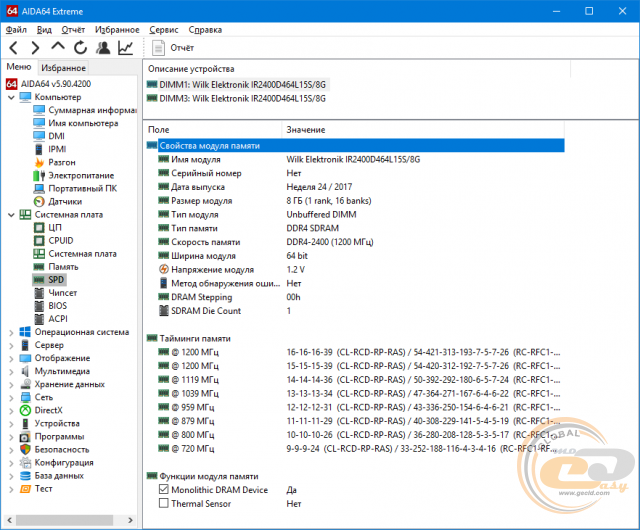
Task: Go up one level using the up arrow
Action: pos(58,47)
